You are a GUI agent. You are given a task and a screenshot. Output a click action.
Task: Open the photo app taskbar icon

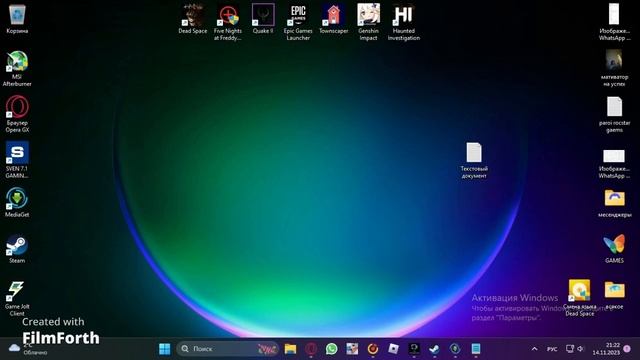352,349
